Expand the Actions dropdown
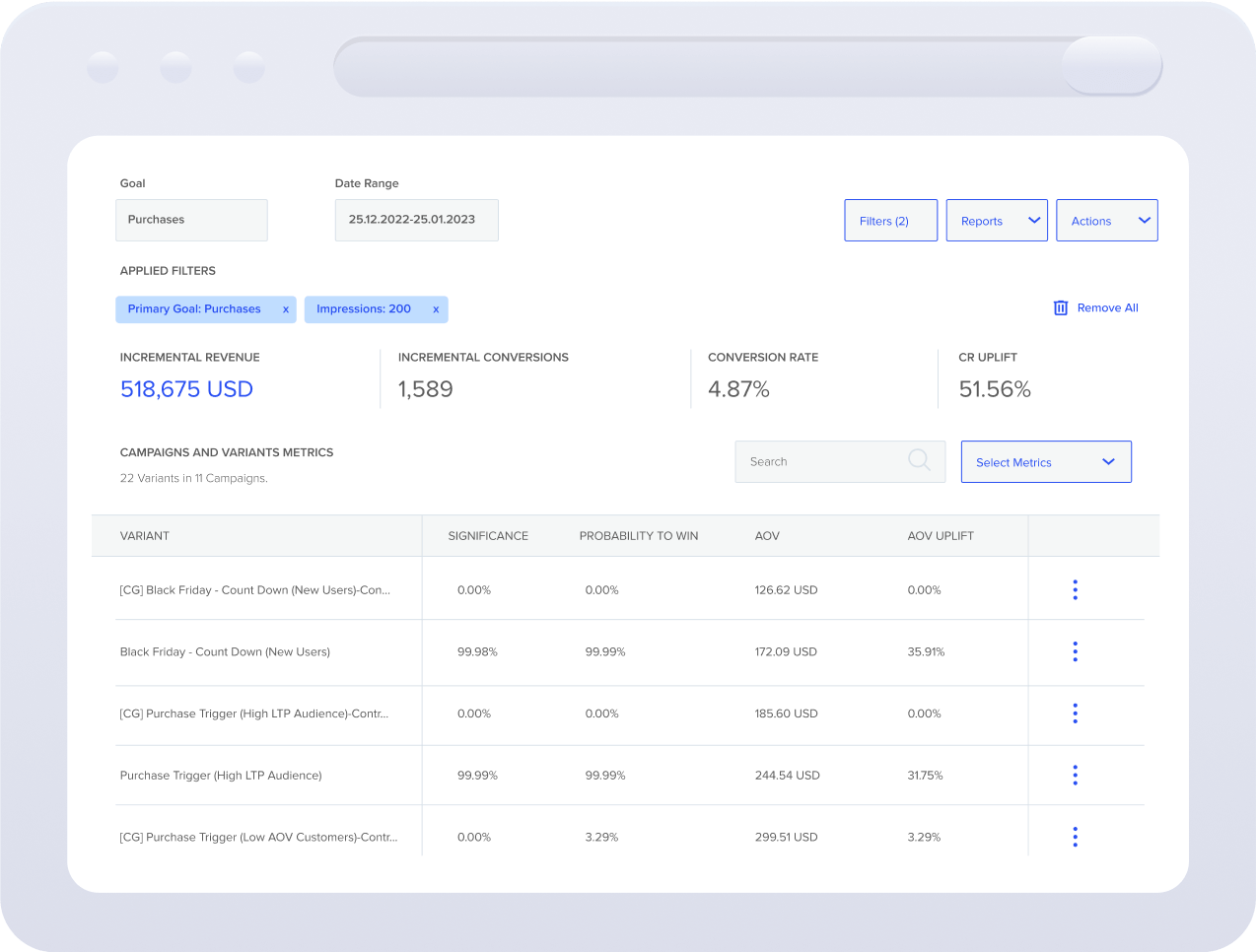Screen dimensions: 1256x952 [x=1106, y=221]
